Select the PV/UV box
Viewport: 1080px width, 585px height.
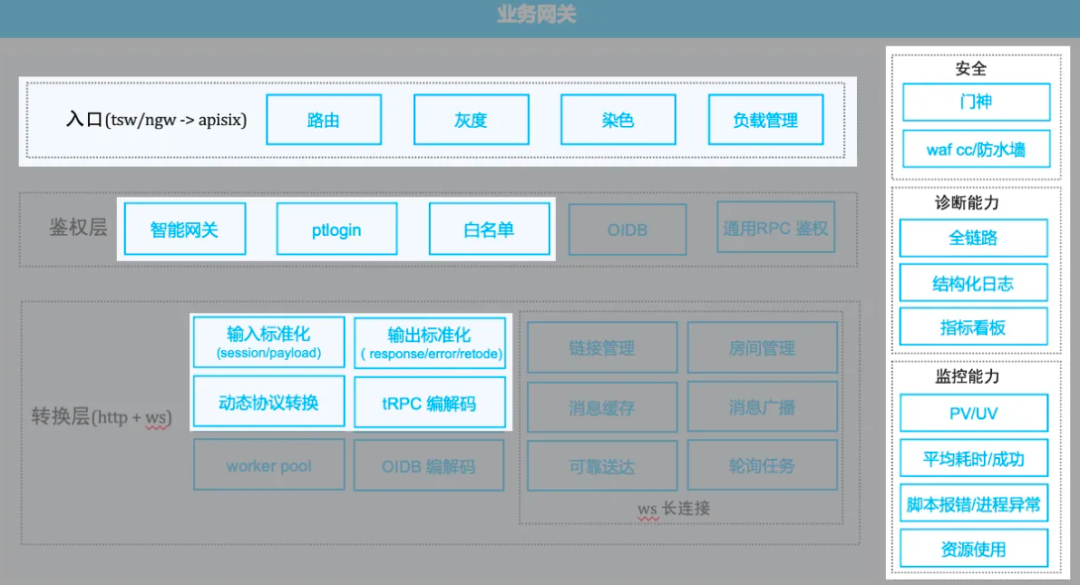pos(973,413)
